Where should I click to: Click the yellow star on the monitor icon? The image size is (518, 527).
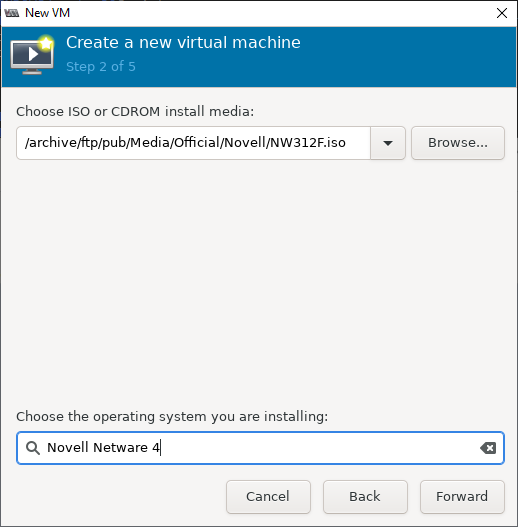[x=45, y=43]
